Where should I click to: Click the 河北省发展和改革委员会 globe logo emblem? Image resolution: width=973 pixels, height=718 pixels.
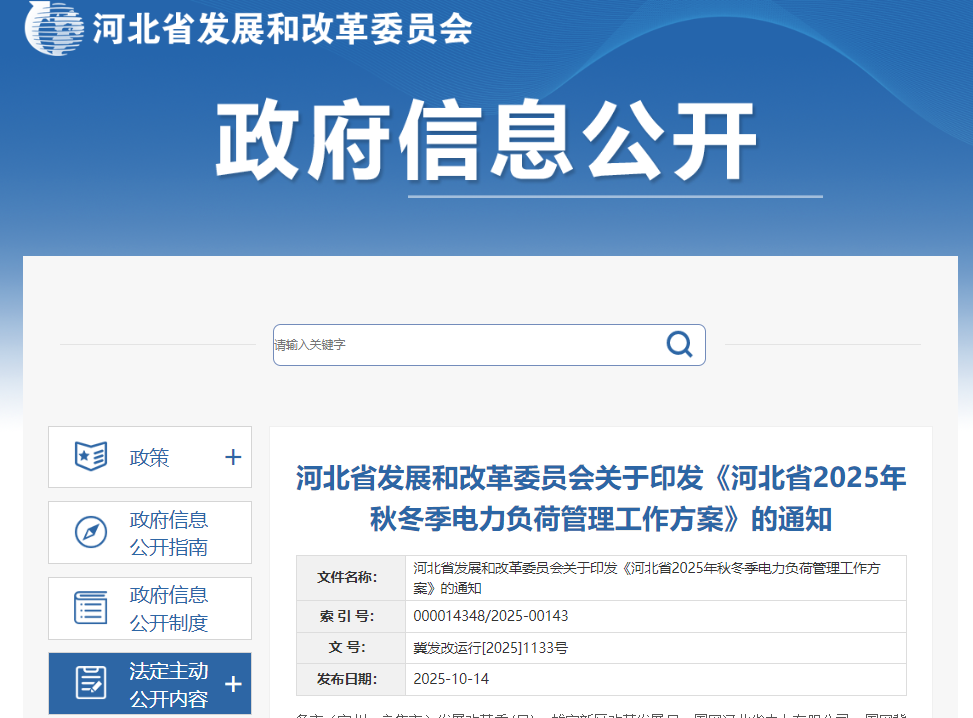pos(55,29)
